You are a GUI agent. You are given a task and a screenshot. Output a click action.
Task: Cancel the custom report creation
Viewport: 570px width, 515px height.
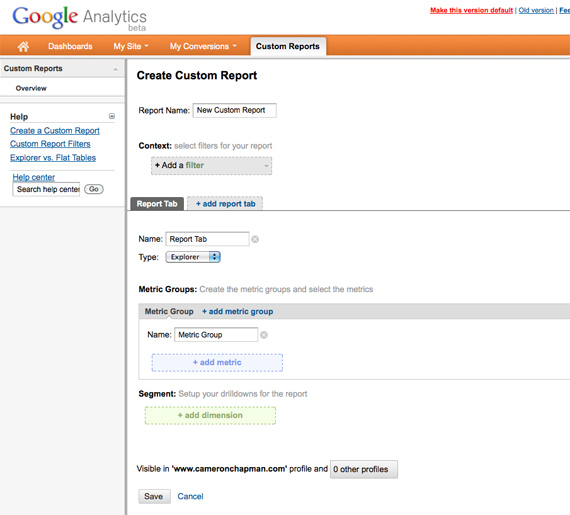pyautogui.click(x=190, y=496)
